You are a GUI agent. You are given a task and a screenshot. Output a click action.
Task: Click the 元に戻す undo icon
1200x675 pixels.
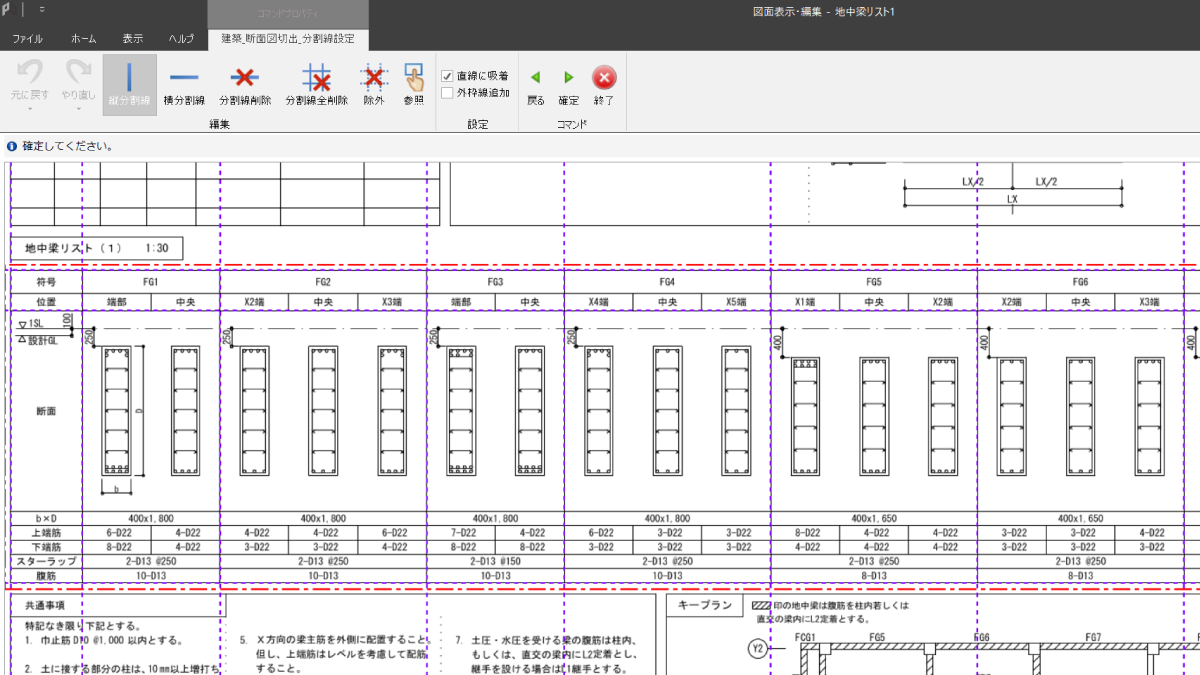30,72
